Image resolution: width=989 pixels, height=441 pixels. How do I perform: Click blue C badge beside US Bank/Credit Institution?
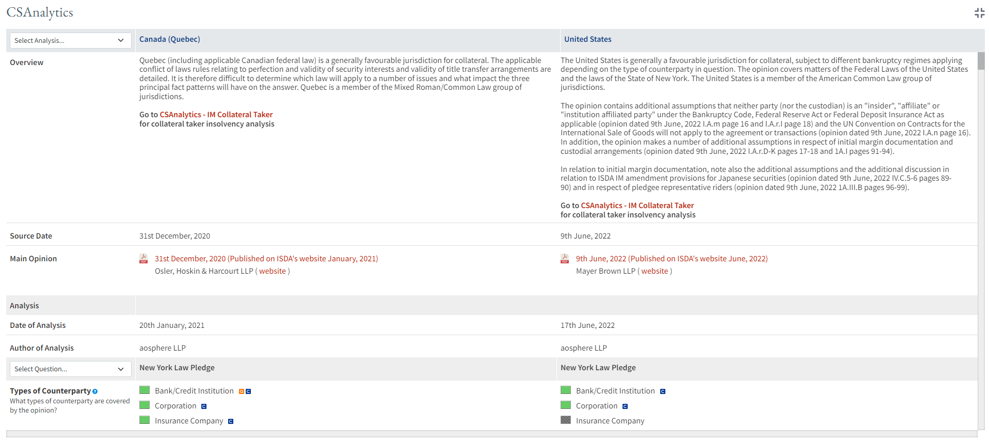coord(662,392)
